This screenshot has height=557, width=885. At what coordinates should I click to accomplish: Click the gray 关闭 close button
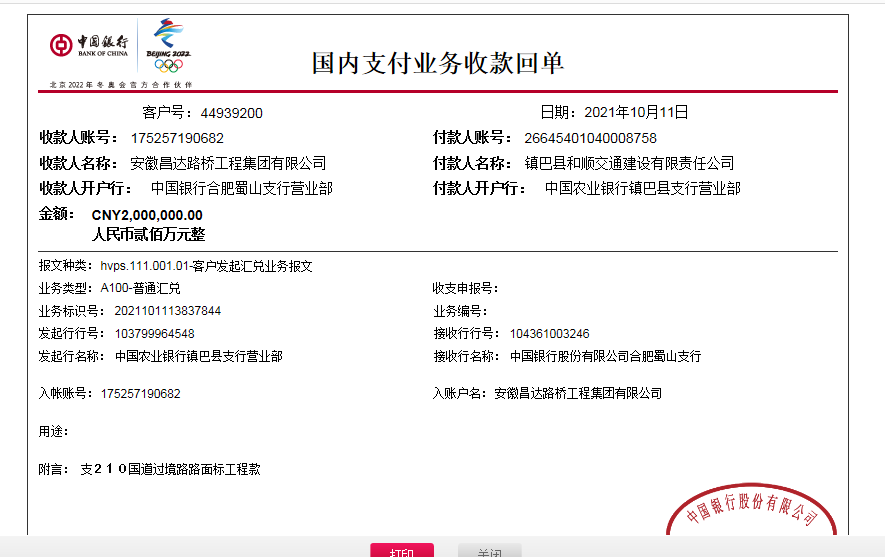[x=489, y=551]
